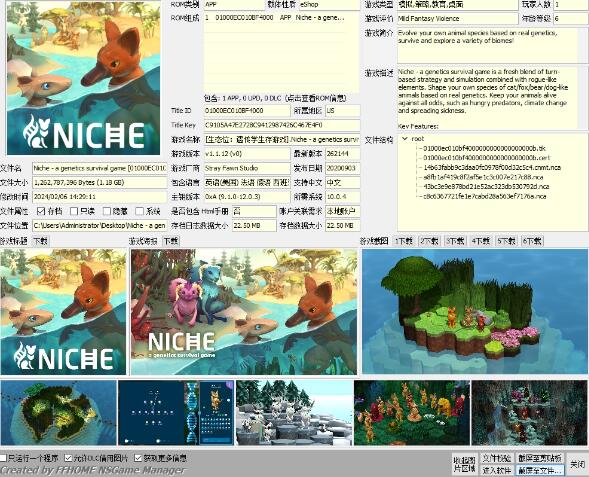The width and height of the screenshot is (589, 477).
Task: Click the 文件大小 field showing 1.18 GB
Action: pos(100,182)
